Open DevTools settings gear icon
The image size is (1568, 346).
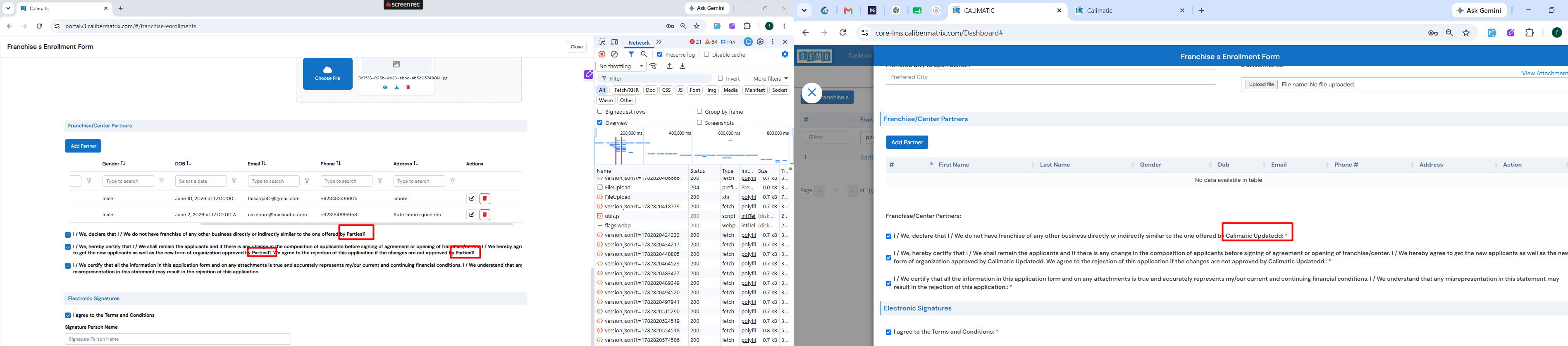click(760, 42)
